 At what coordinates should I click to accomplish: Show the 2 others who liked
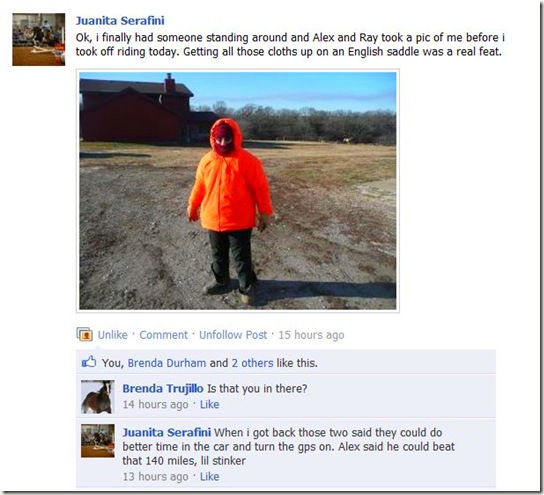tap(253, 363)
